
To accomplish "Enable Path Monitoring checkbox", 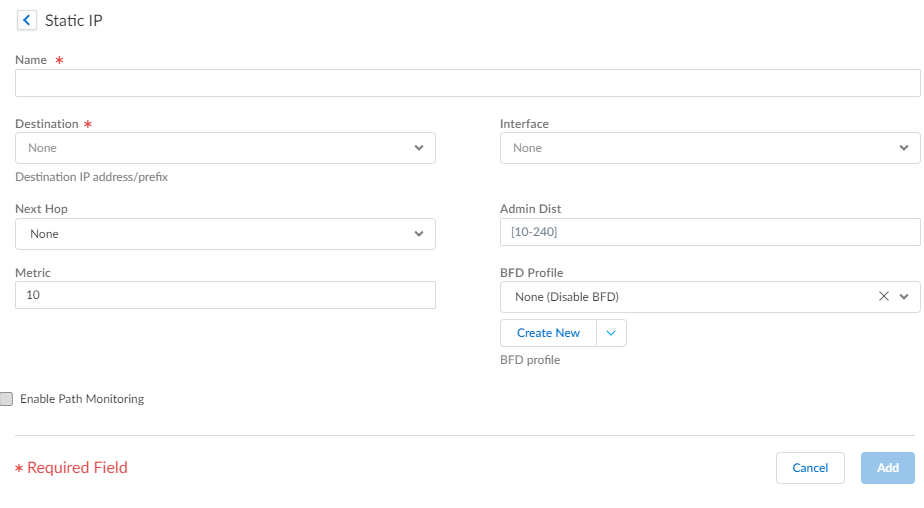I will 7,399.
